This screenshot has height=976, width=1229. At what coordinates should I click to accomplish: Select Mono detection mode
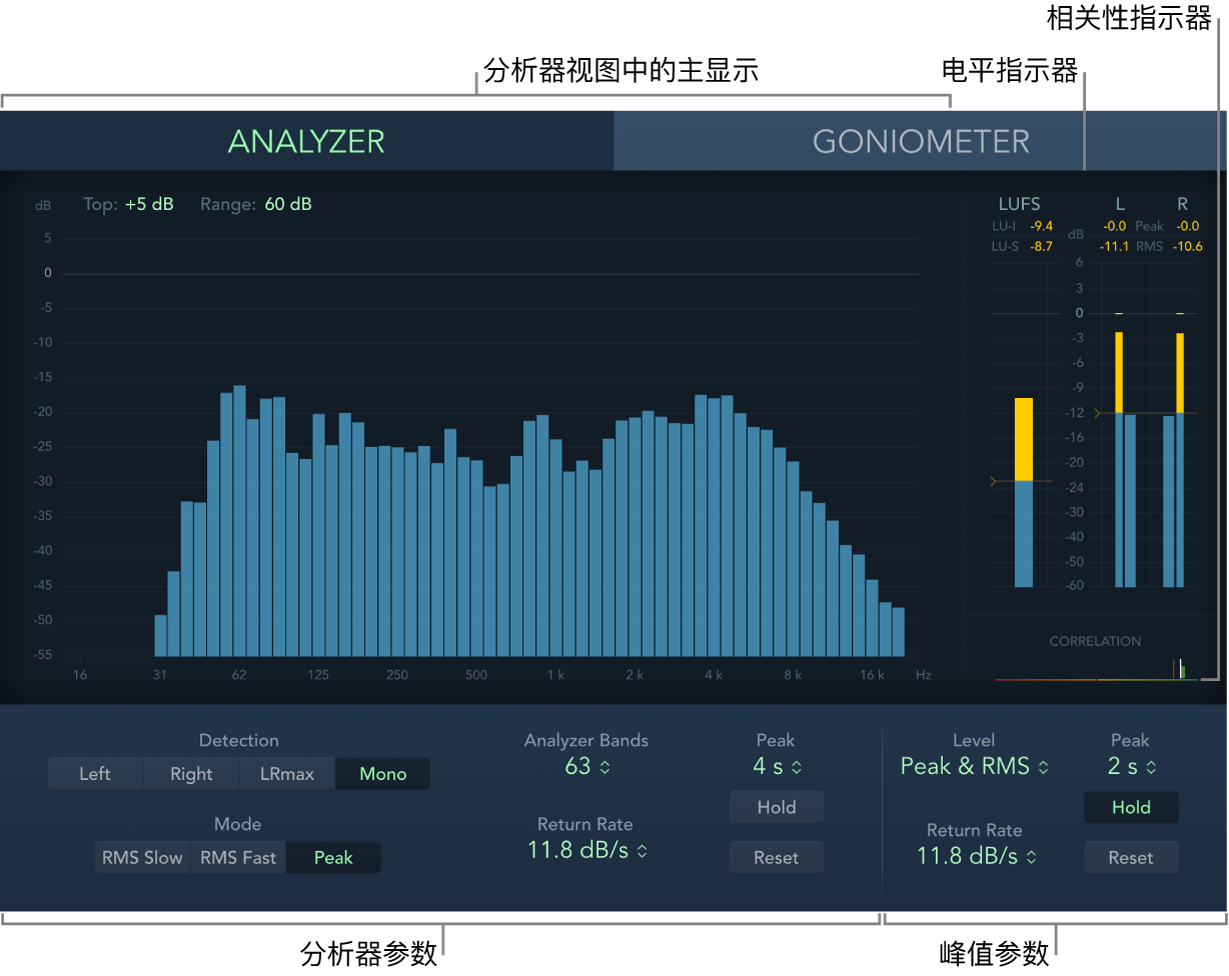pyautogui.click(x=382, y=773)
